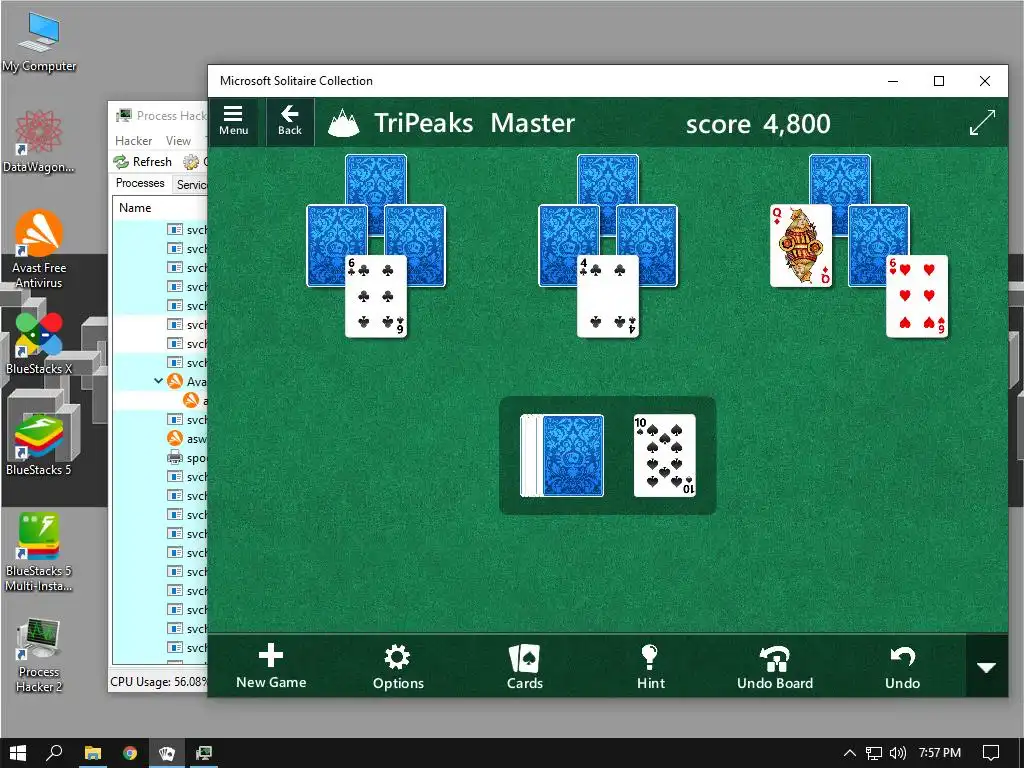Select the Queen of diamonds card
Screen dimensions: 1024x768
(x=801, y=246)
